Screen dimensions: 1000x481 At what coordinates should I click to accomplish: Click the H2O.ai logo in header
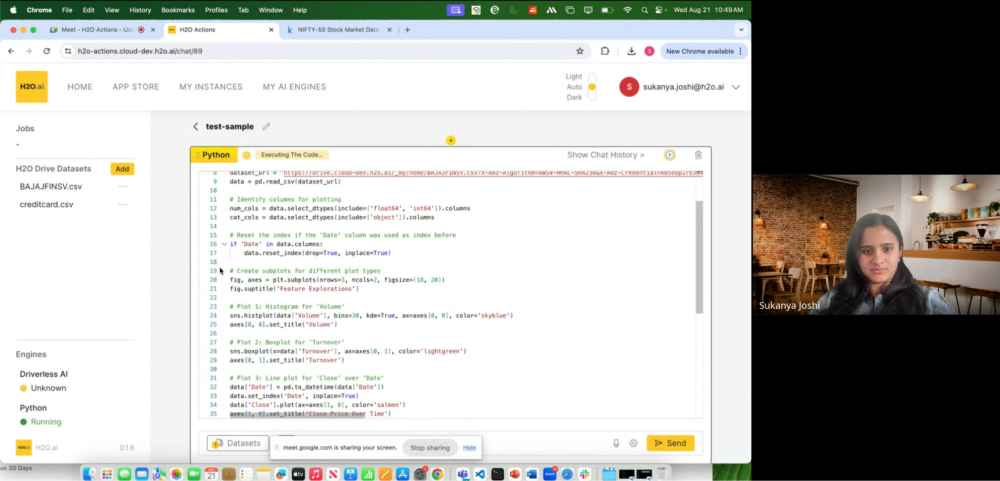[x=31, y=87]
